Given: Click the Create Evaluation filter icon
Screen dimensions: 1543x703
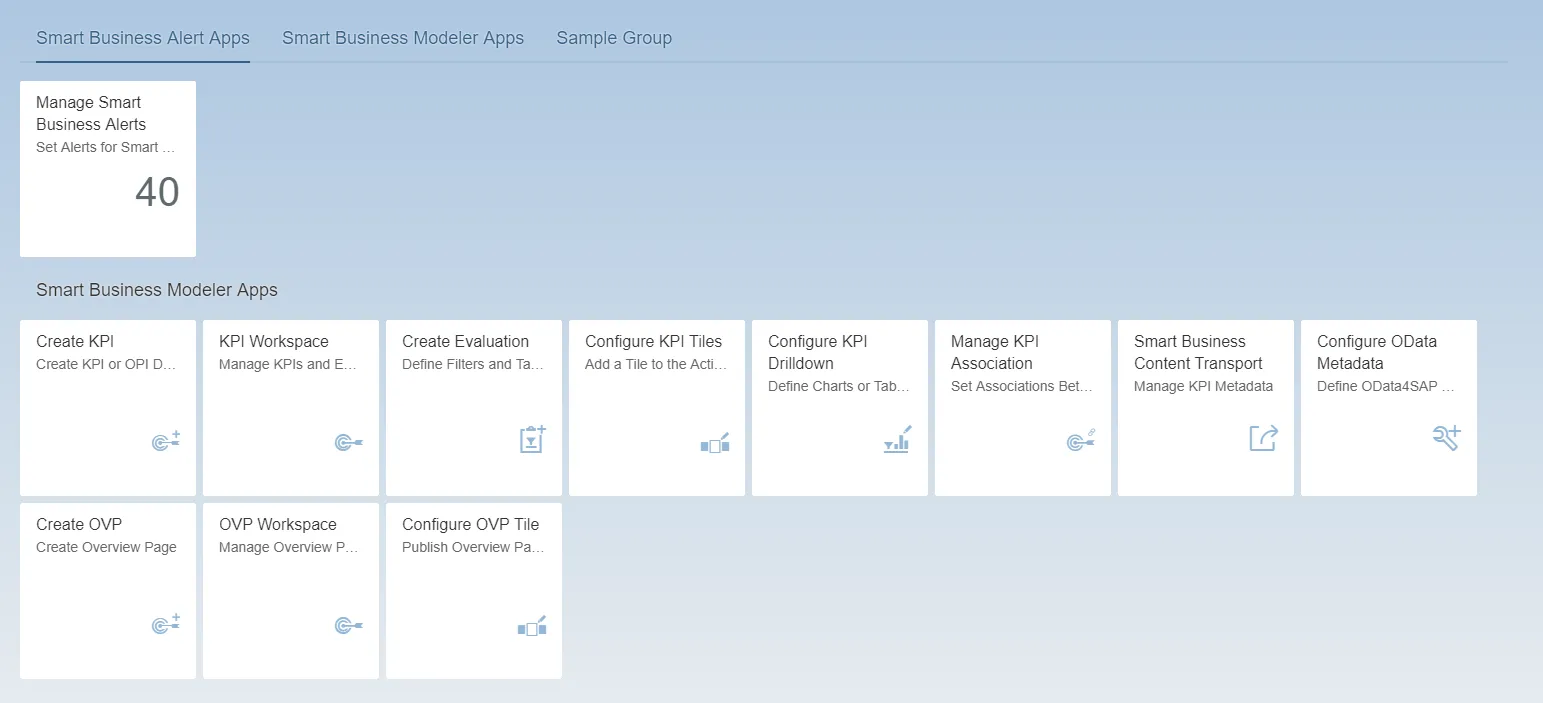Looking at the screenshot, I should pos(531,440).
